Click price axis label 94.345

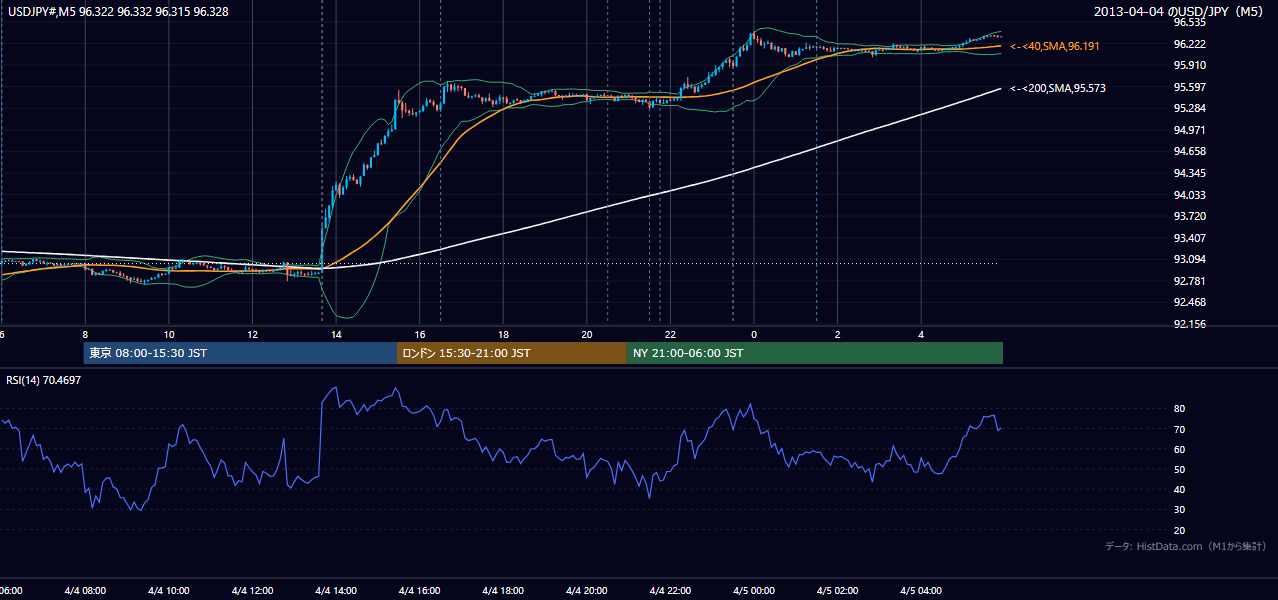coord(1189,173)
